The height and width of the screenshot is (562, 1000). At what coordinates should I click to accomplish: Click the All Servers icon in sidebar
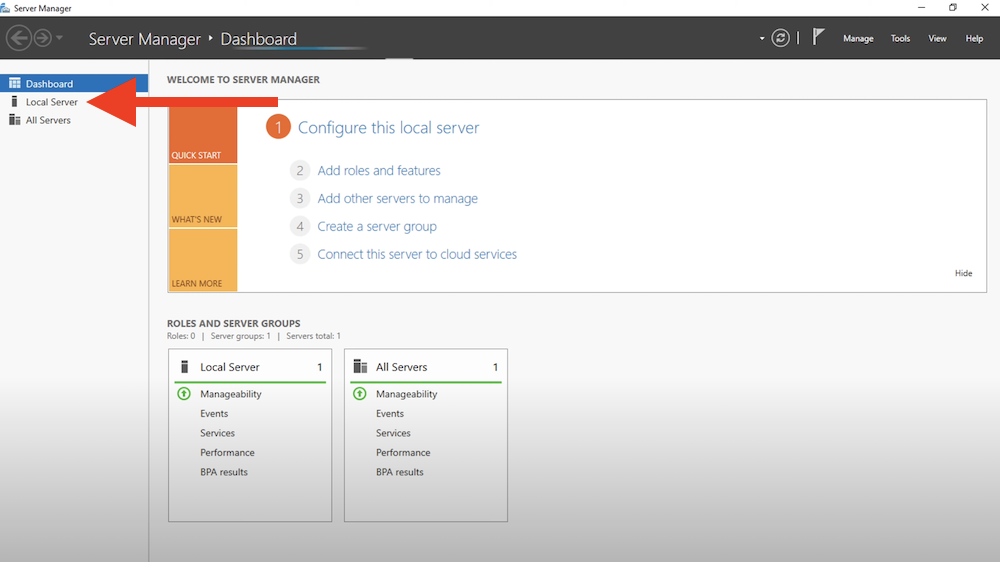[15, 120]
